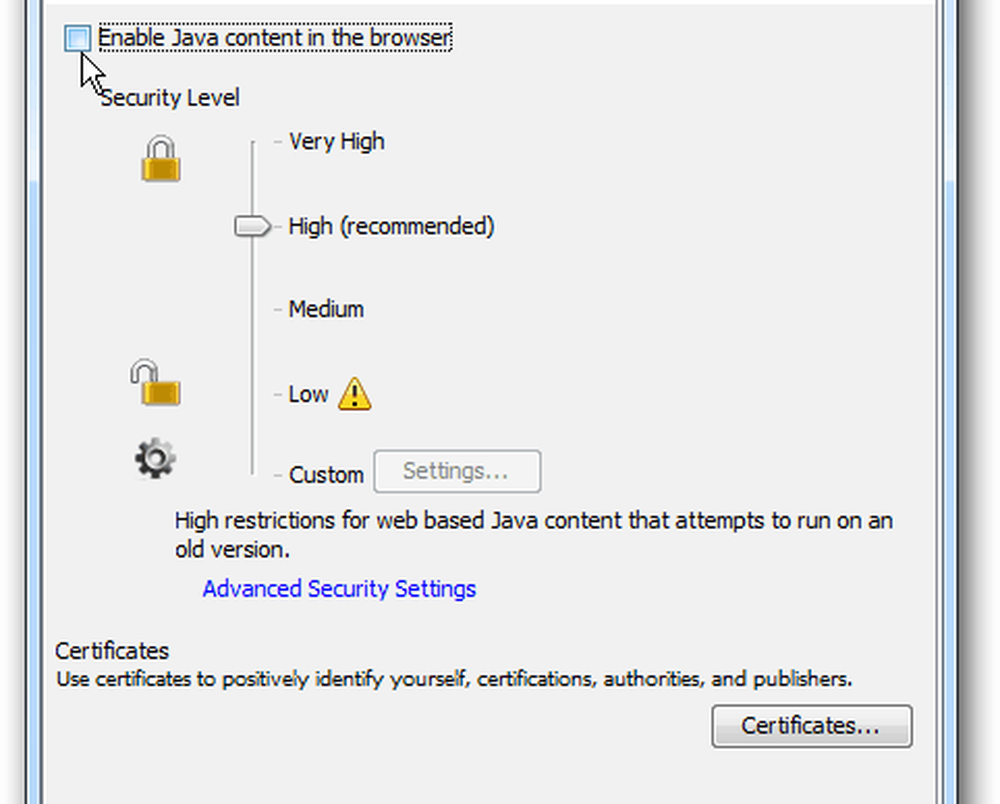Toggle the Enable Java content checkbox
The height and width of the screenshot is (804, 1000).
point(77,39)
